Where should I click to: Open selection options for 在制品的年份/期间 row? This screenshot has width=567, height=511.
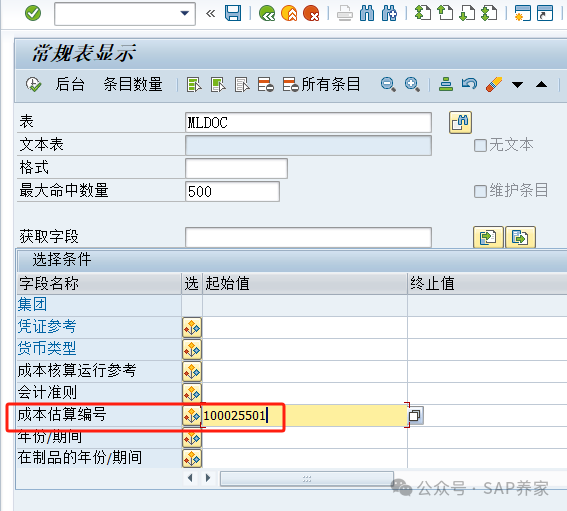pos(192,459)
